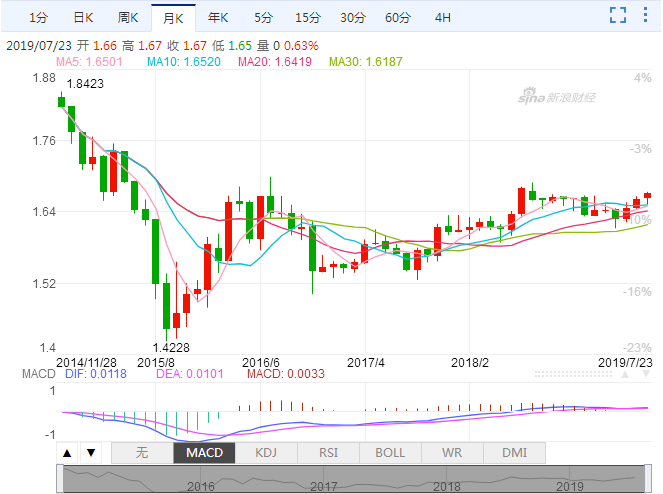Image resolution: width=663 pixels, height=494 pixels.
Task: Click the 0.63% change percentage
Action: (x=301, y=46)
